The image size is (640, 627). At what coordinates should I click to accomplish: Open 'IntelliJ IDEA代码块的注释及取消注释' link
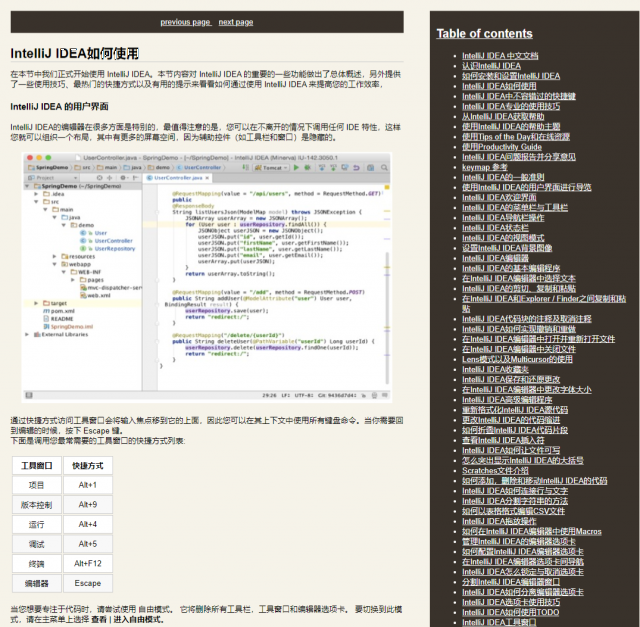527,319
